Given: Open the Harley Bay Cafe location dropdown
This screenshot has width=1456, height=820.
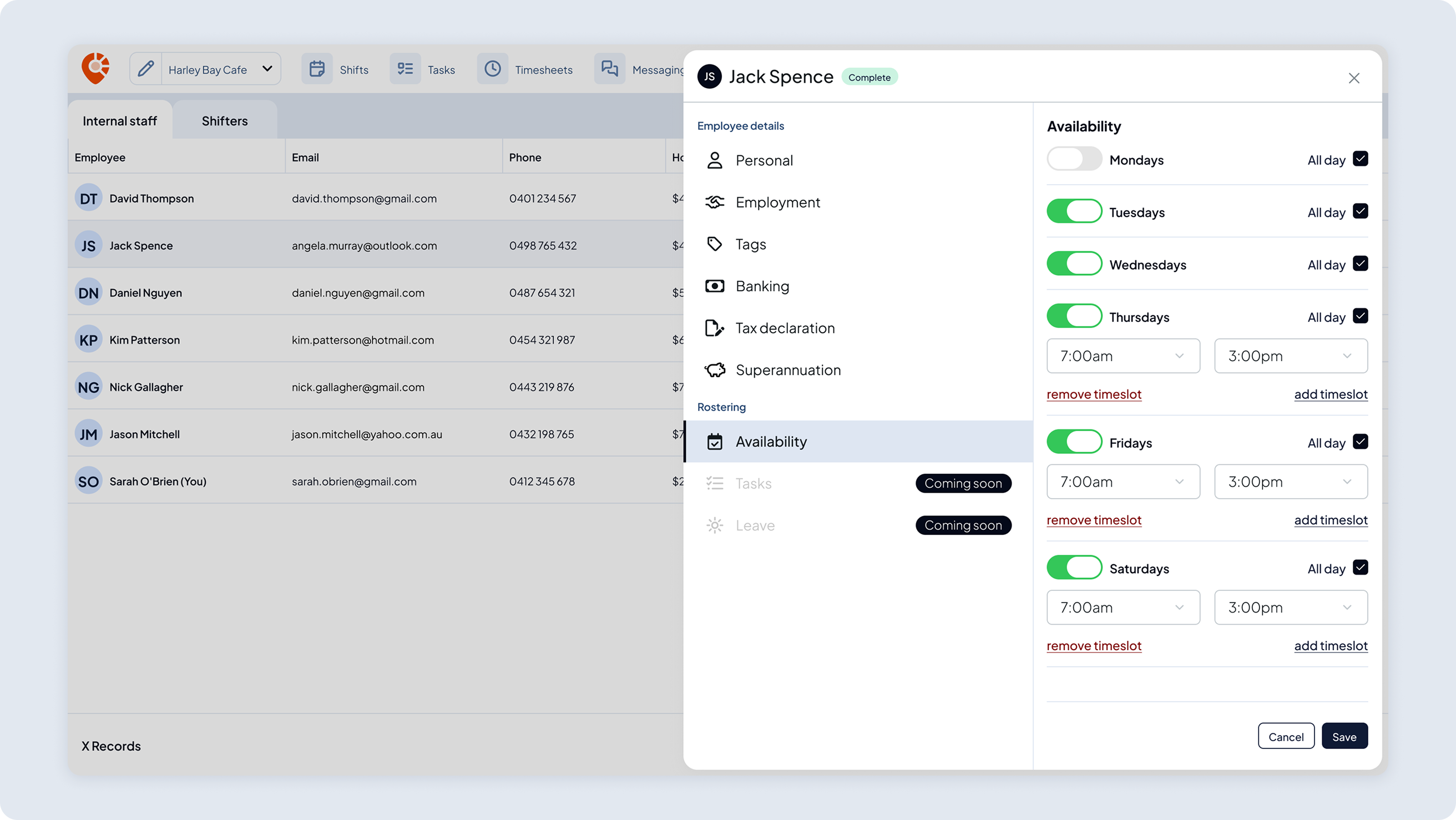Looking at the screenshot, I should pyautogui.click(x=266, y=68).
